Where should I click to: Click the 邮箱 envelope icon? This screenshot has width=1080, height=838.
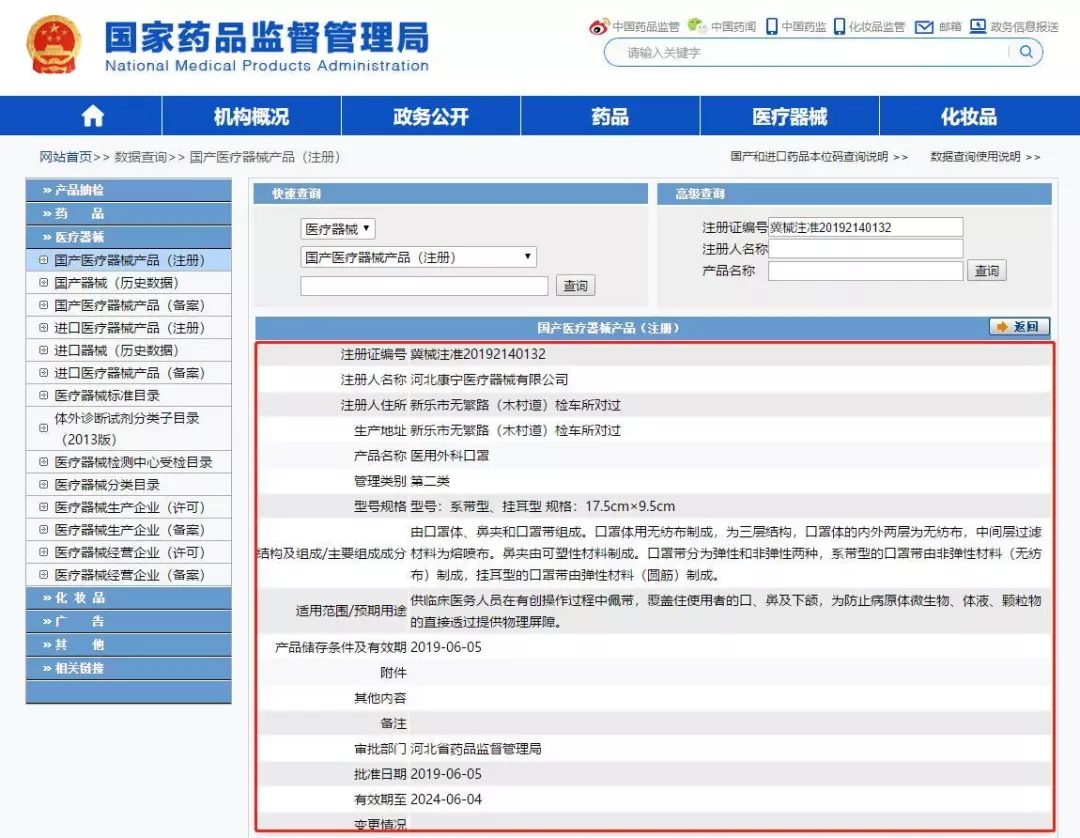924,27
